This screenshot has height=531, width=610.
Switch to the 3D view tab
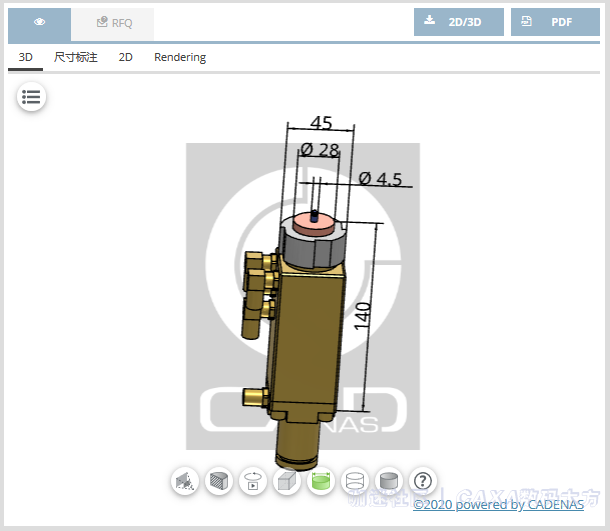[x=26, y=57]
